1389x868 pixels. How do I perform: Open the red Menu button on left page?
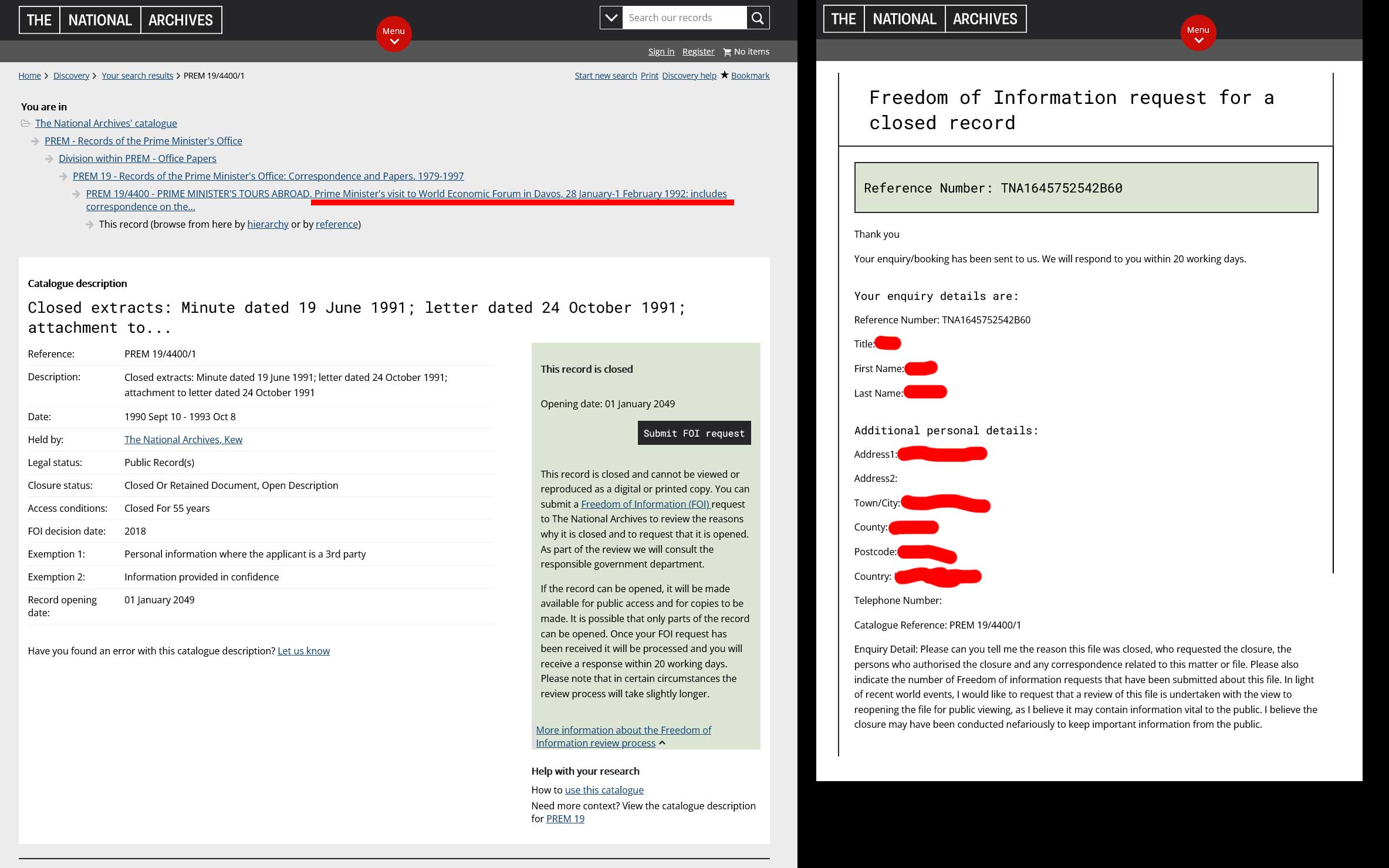(x=394, y=34)
